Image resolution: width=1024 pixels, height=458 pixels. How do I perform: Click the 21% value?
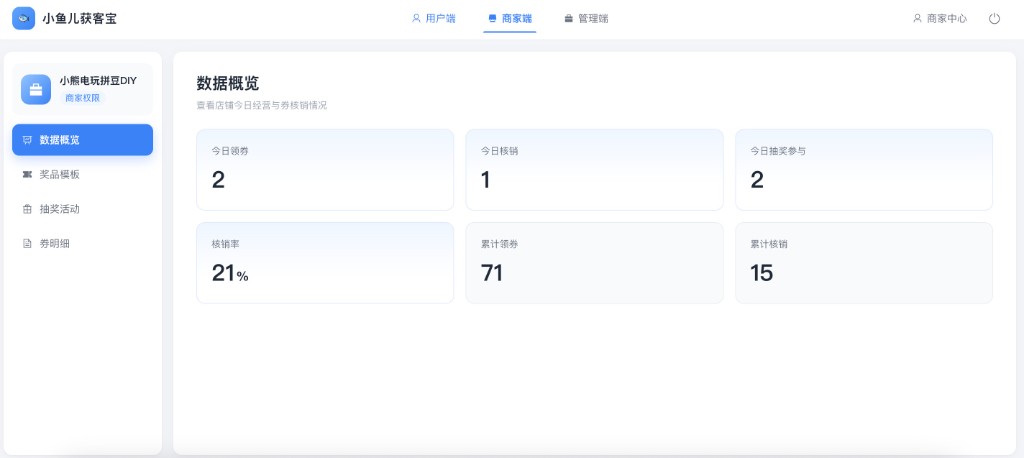230,273
